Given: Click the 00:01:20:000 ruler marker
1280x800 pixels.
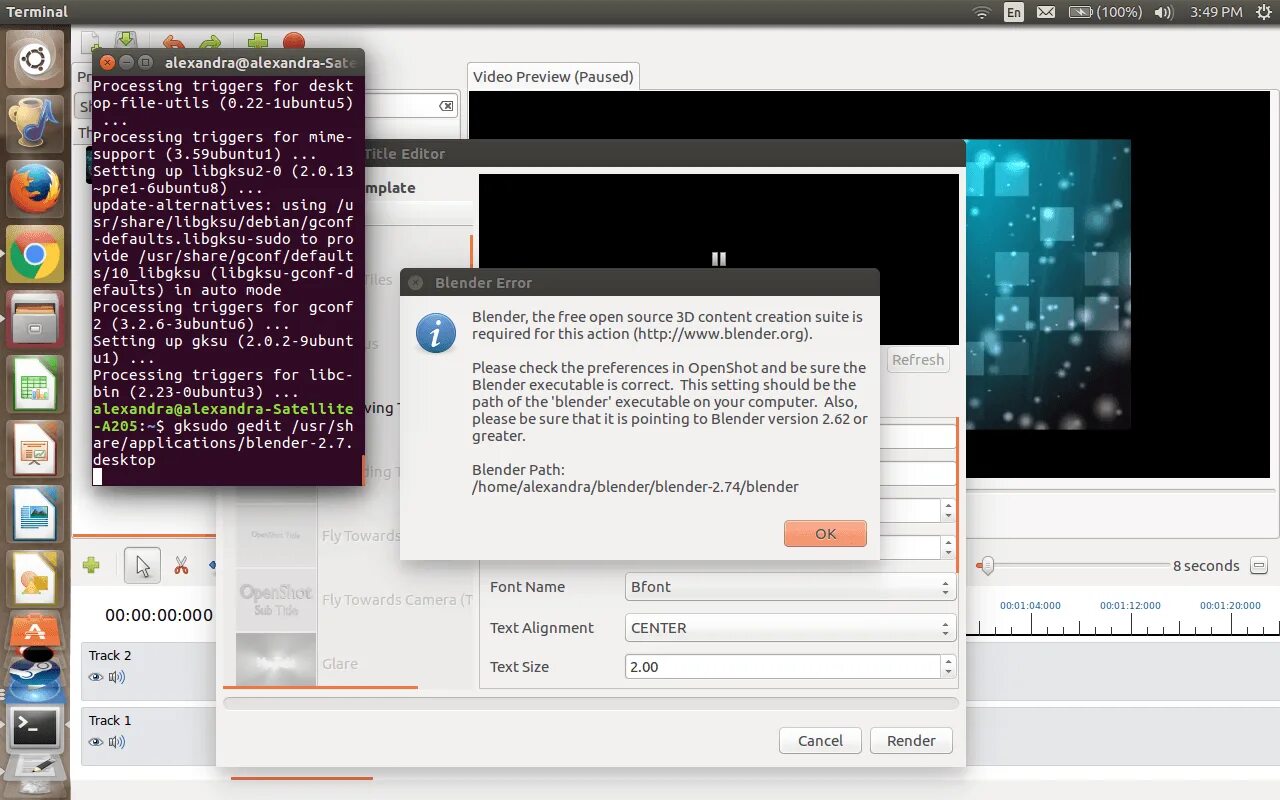Looking at the screenshot, I should point(1230,606).
